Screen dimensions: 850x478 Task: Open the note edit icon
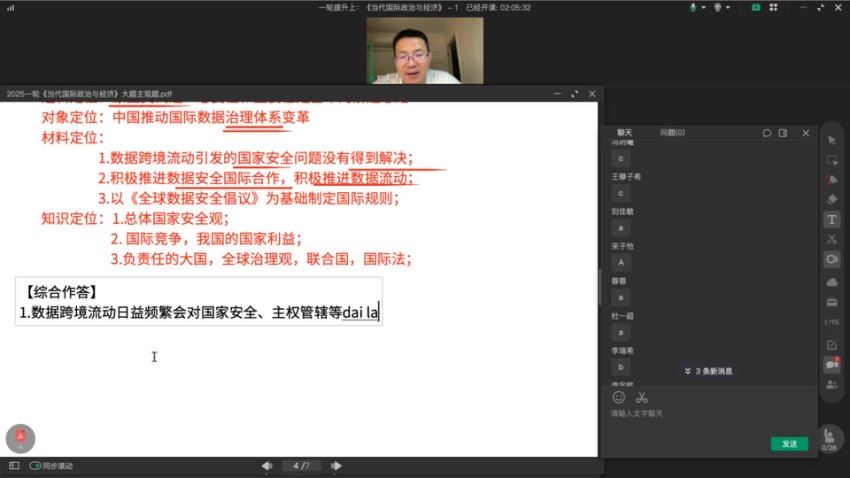pyautogui.click(x=832, y=345)
